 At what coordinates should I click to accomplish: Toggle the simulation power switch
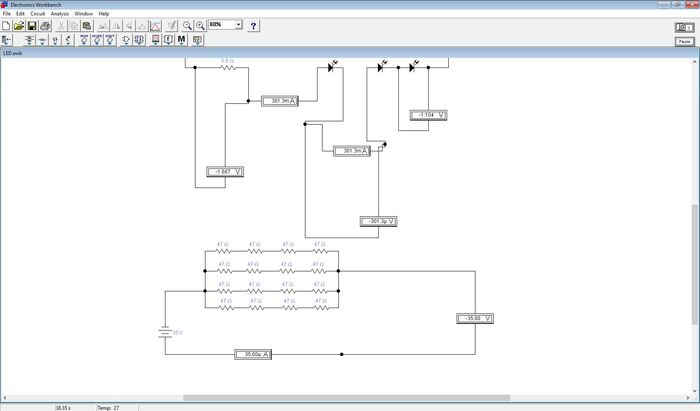click(685, 27)
